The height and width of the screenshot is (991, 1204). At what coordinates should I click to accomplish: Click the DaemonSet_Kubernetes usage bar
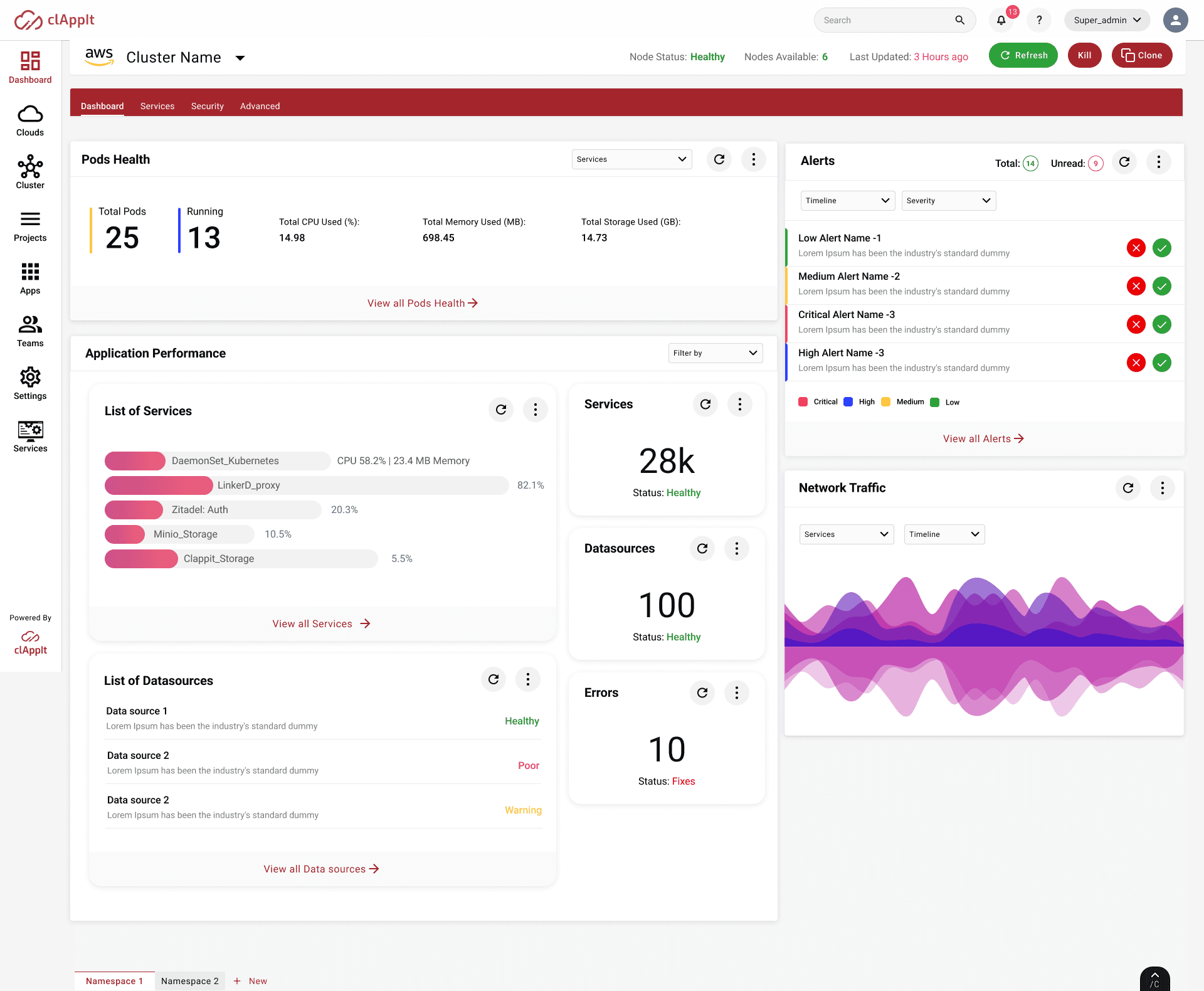[x=218, y=461]
